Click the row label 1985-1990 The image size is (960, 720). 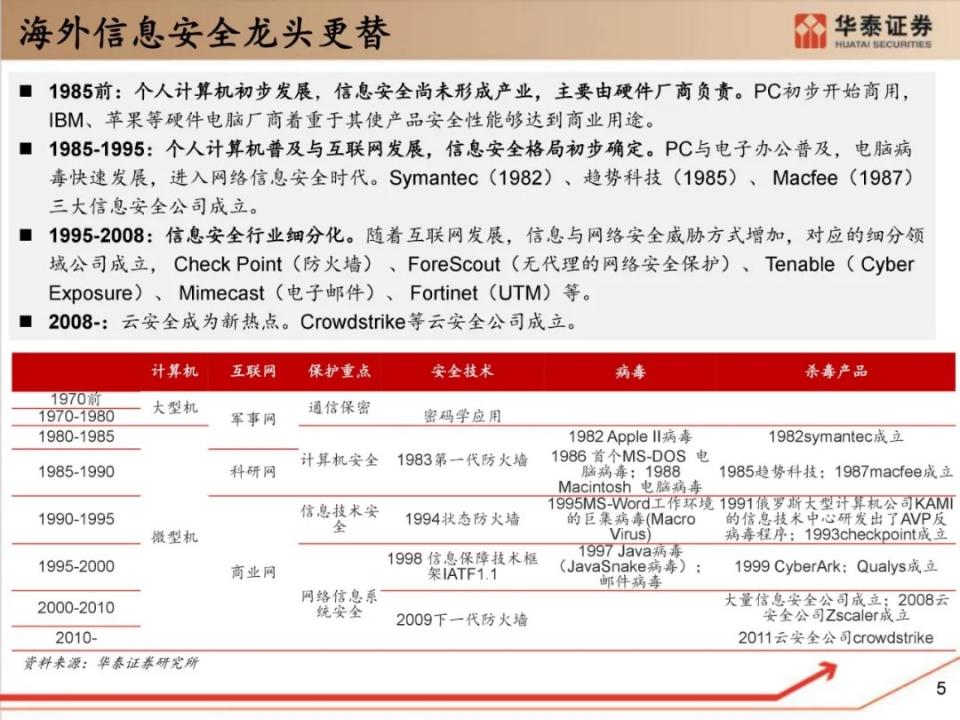click(76, 471)
